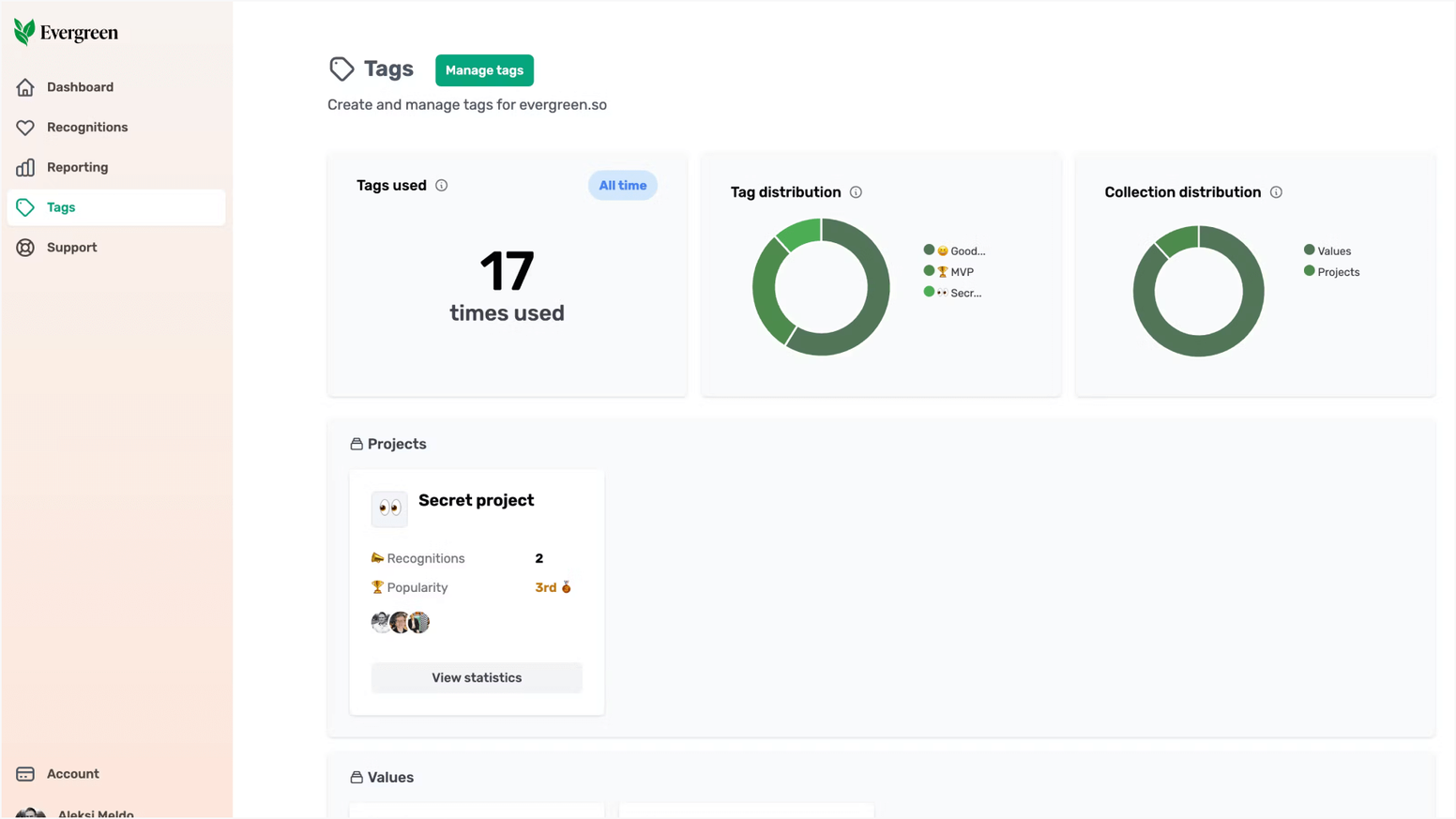This screenshot has width=1456, height=819.
Task: Click the Aleksi Meldo profile avatar
Action: (30, 812)
